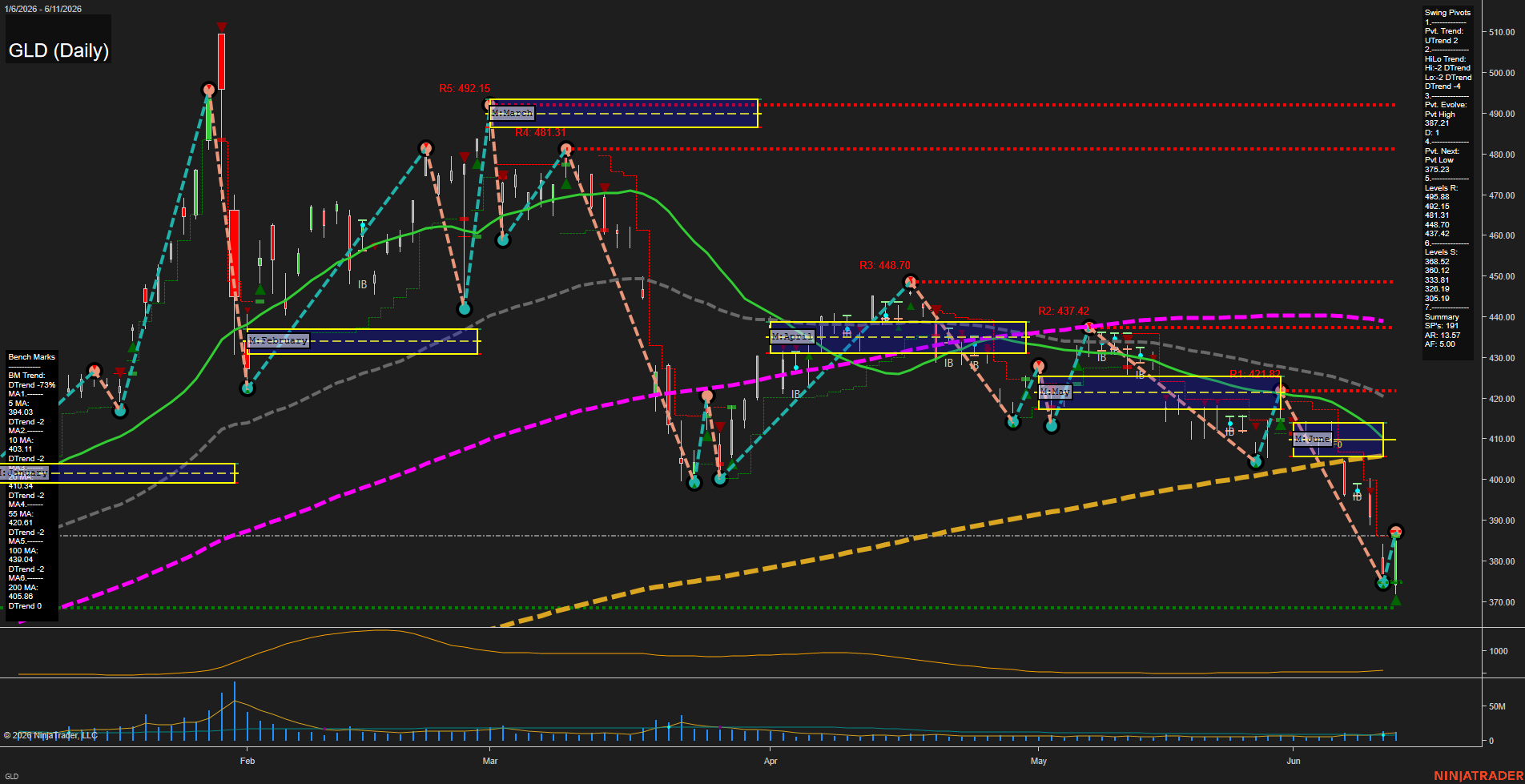Image resolution: width=1525 pixels, height=784 pixels.
Task: Click the 510.00 price axis label
Action: 1502,33
